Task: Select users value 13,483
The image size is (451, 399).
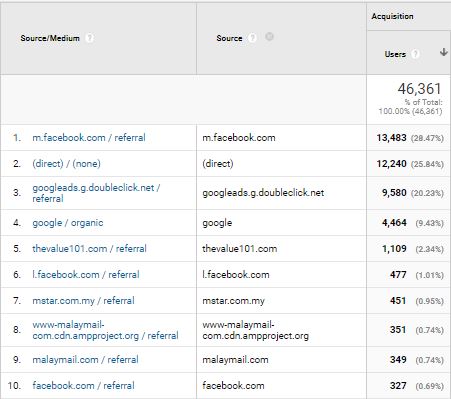Action: 392,138
